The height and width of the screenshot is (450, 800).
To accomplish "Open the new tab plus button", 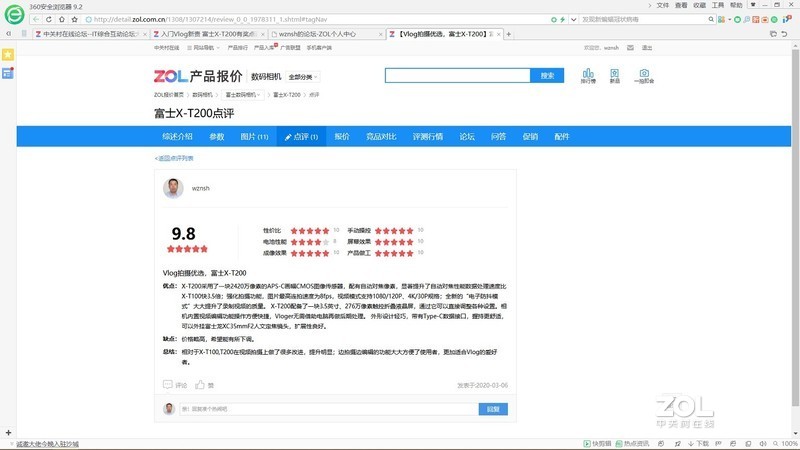I will coord(509,34).
